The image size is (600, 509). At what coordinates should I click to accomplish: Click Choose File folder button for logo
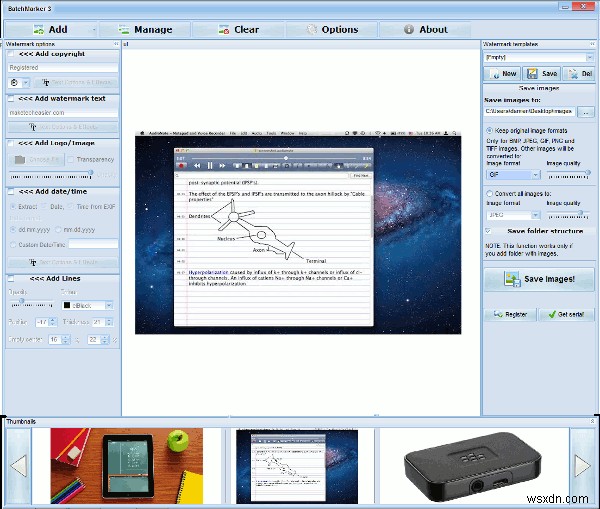tap(36, 159)
